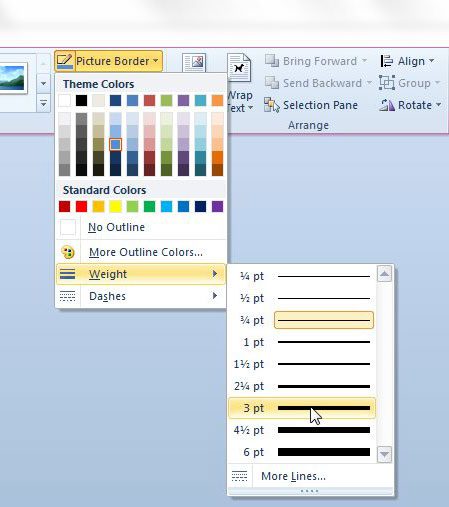
Task: Click the Weight lines icon
Action: [x=67, y=274]
